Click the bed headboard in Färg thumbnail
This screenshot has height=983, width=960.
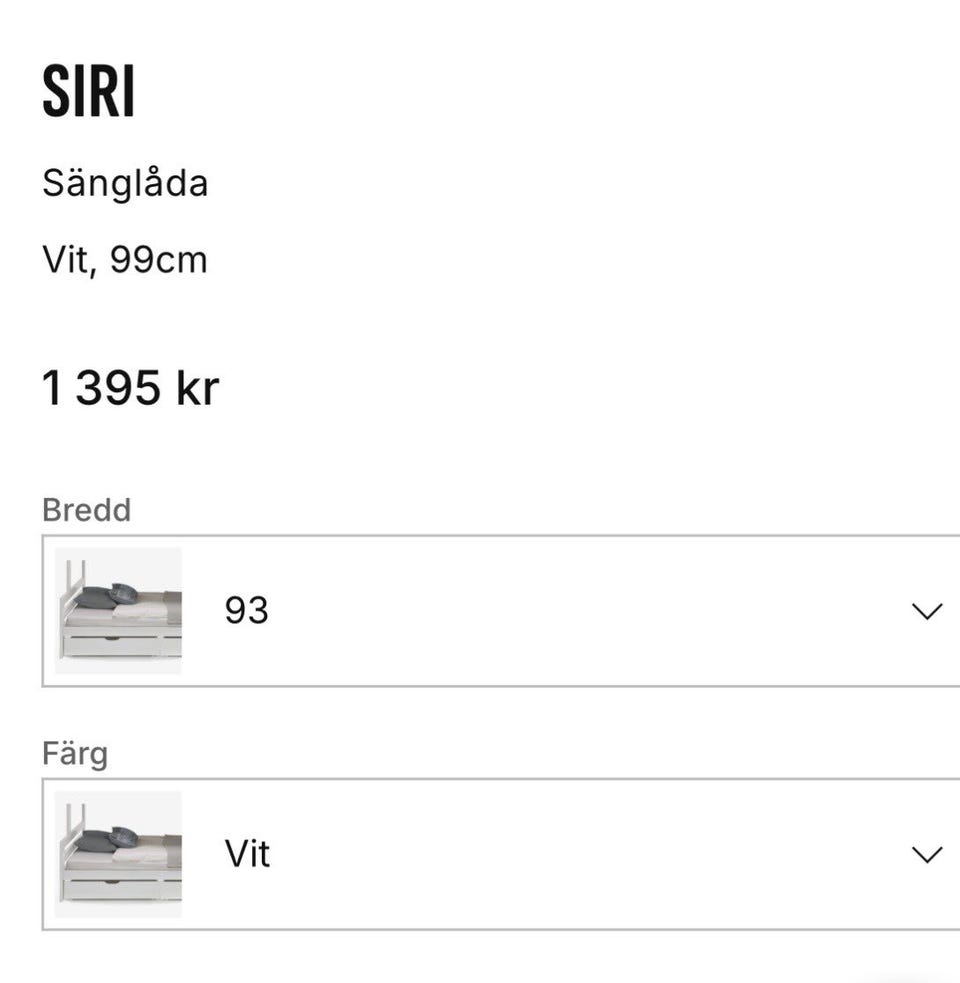pos(71,839)
